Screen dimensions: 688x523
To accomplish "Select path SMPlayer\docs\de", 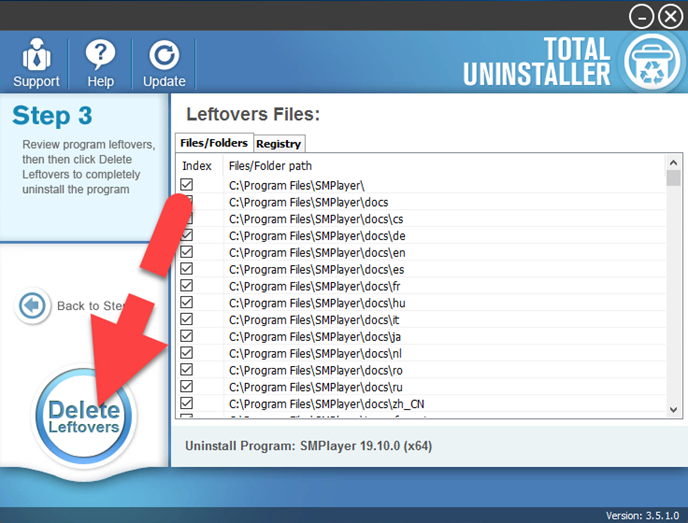I will coord(317,236).
